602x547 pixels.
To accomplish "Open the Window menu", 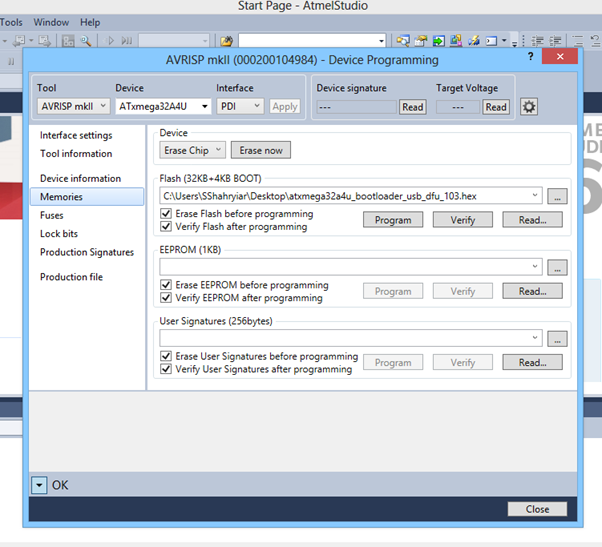I will pos(51,22).
